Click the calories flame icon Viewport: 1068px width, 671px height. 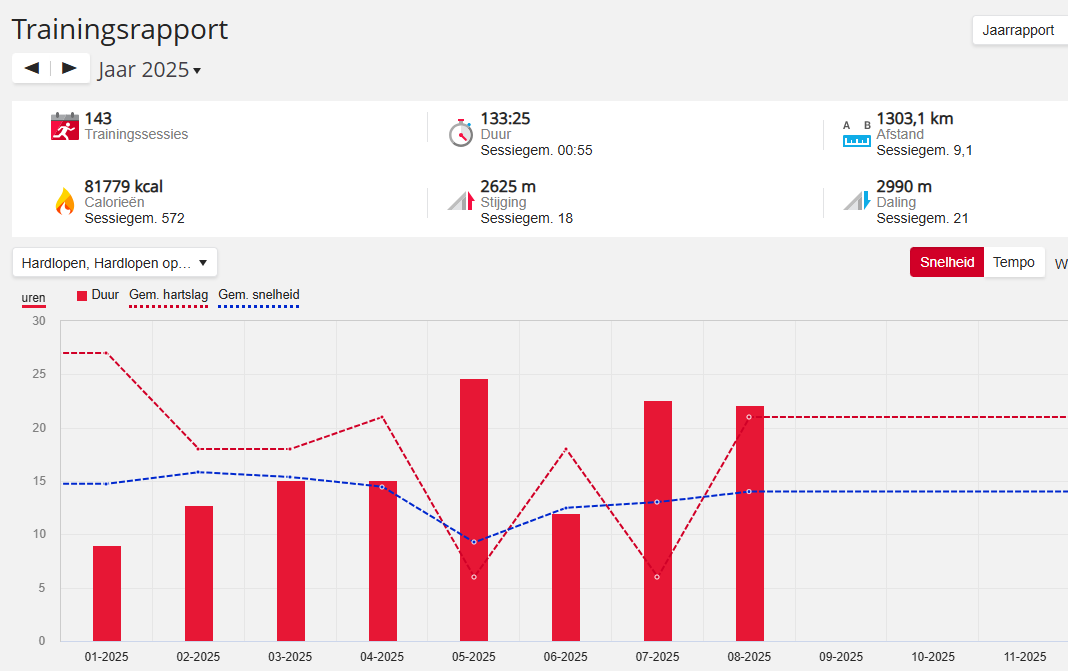point(64,201)
